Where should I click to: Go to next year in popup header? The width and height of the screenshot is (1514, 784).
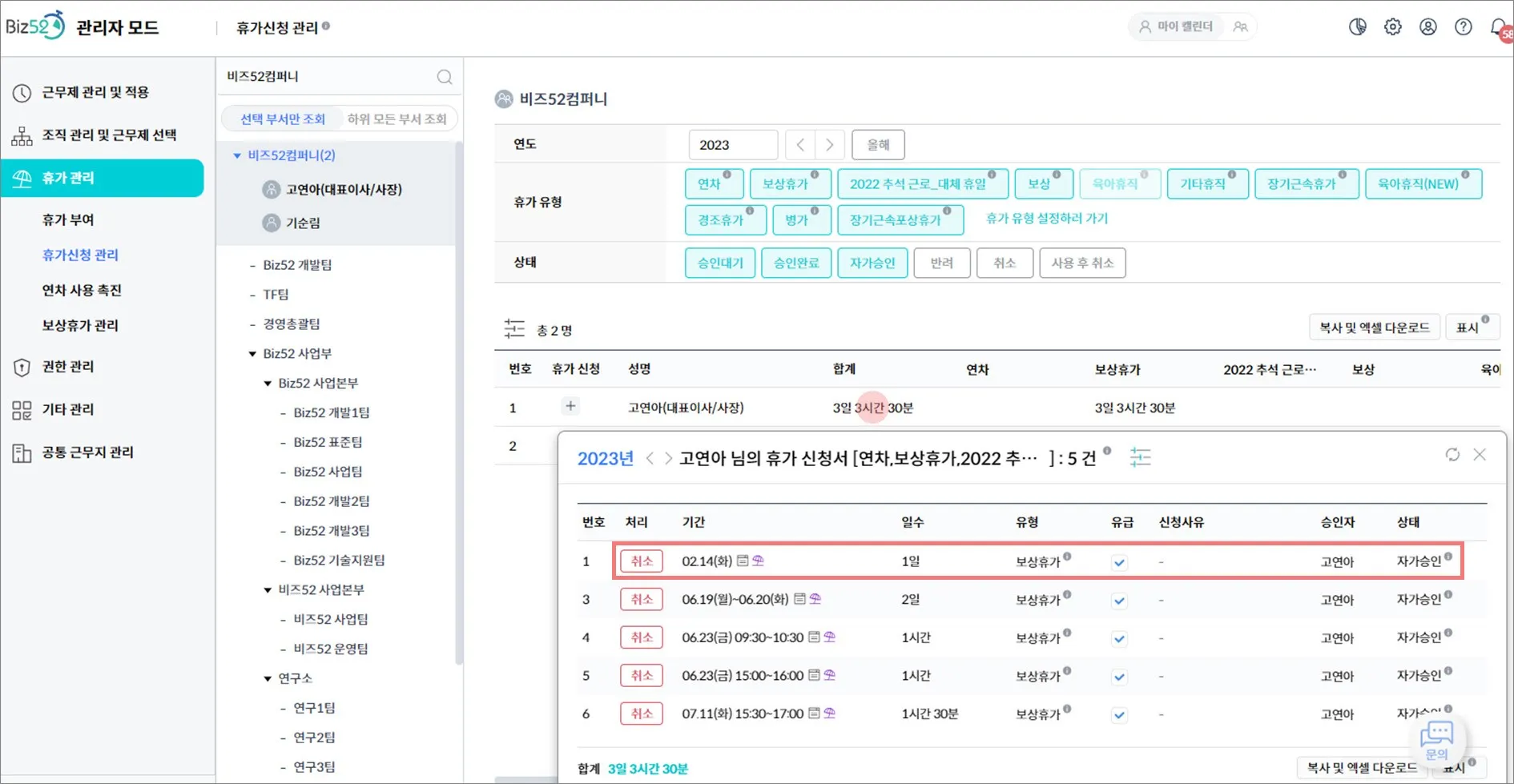coord(668,458)
